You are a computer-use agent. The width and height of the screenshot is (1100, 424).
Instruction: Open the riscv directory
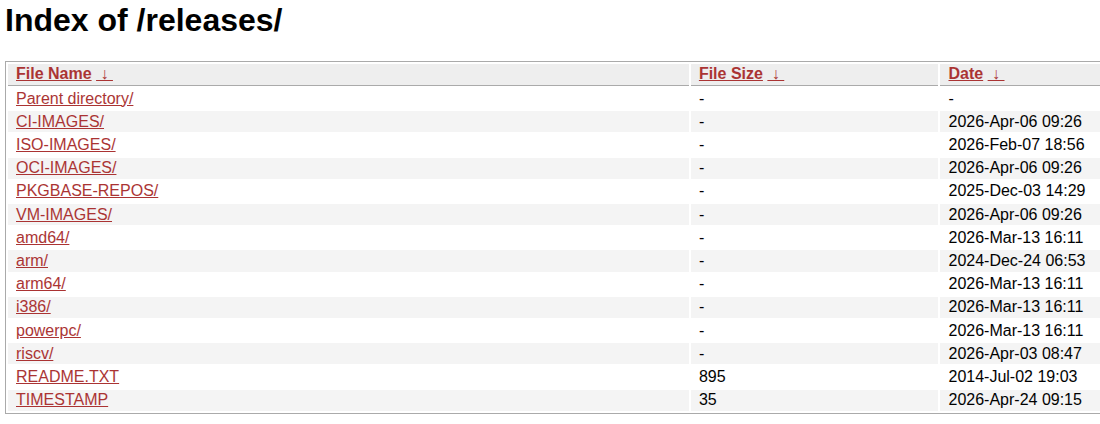(35, 353)
